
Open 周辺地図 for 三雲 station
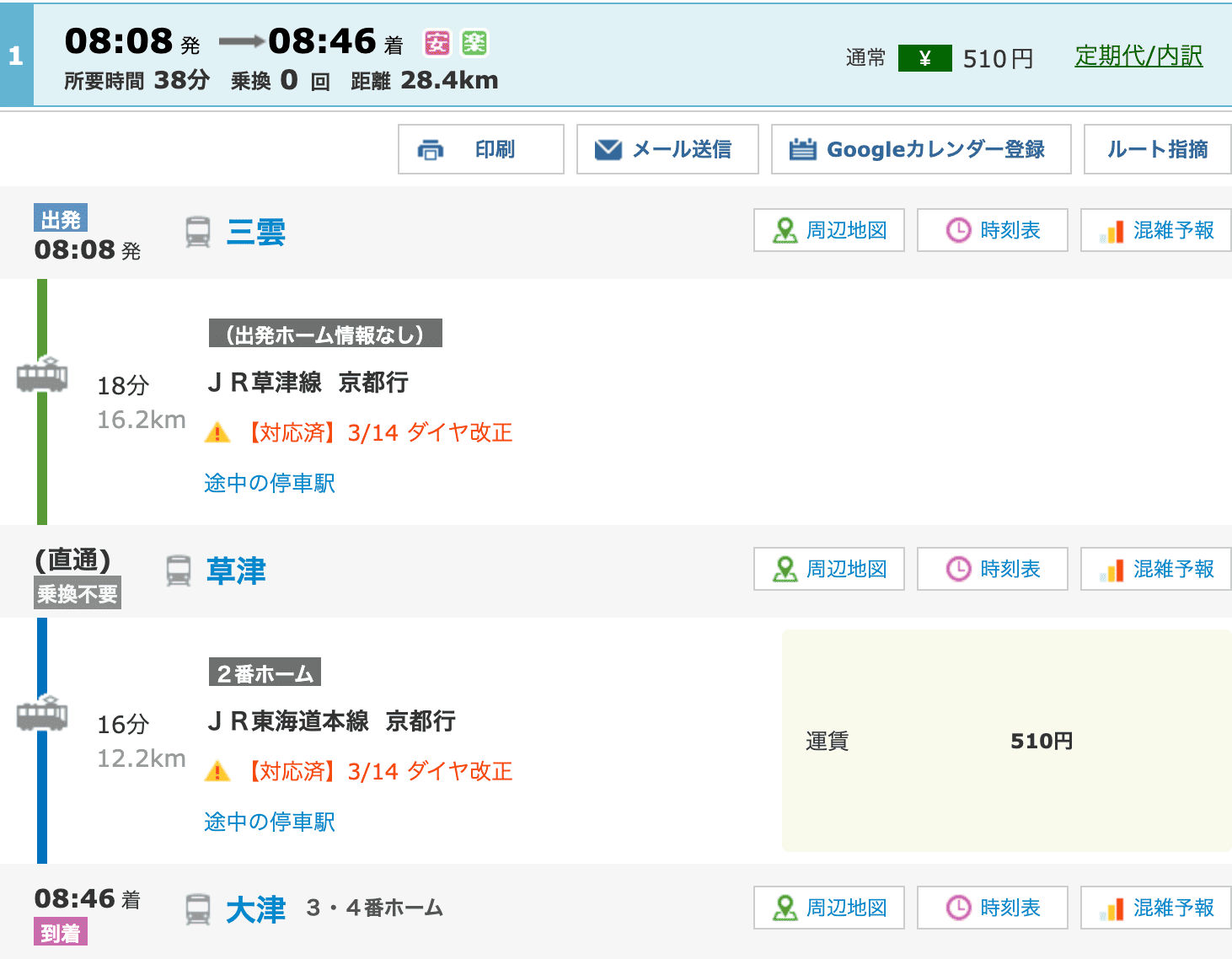pyautogui.click(x=829, y=230)
